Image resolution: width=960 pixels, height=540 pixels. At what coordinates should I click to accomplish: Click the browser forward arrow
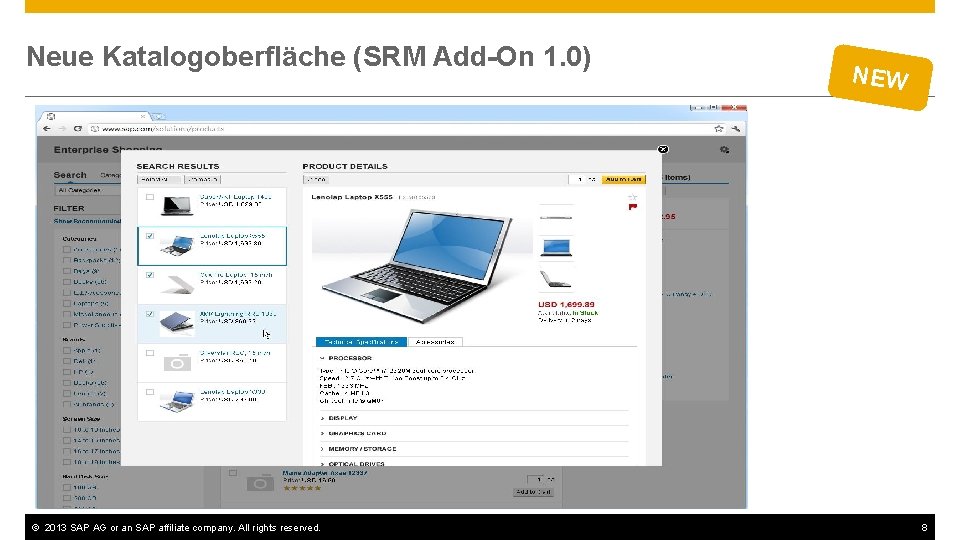click(x=62, y=129)
